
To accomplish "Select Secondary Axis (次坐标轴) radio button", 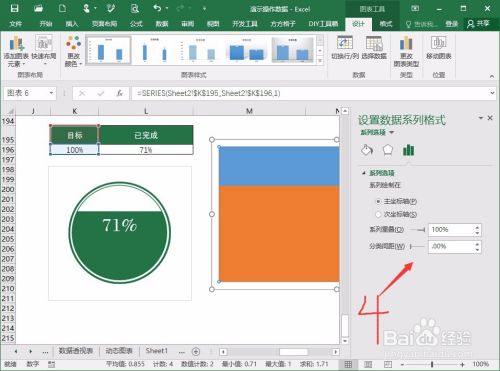I will point(378,214).
